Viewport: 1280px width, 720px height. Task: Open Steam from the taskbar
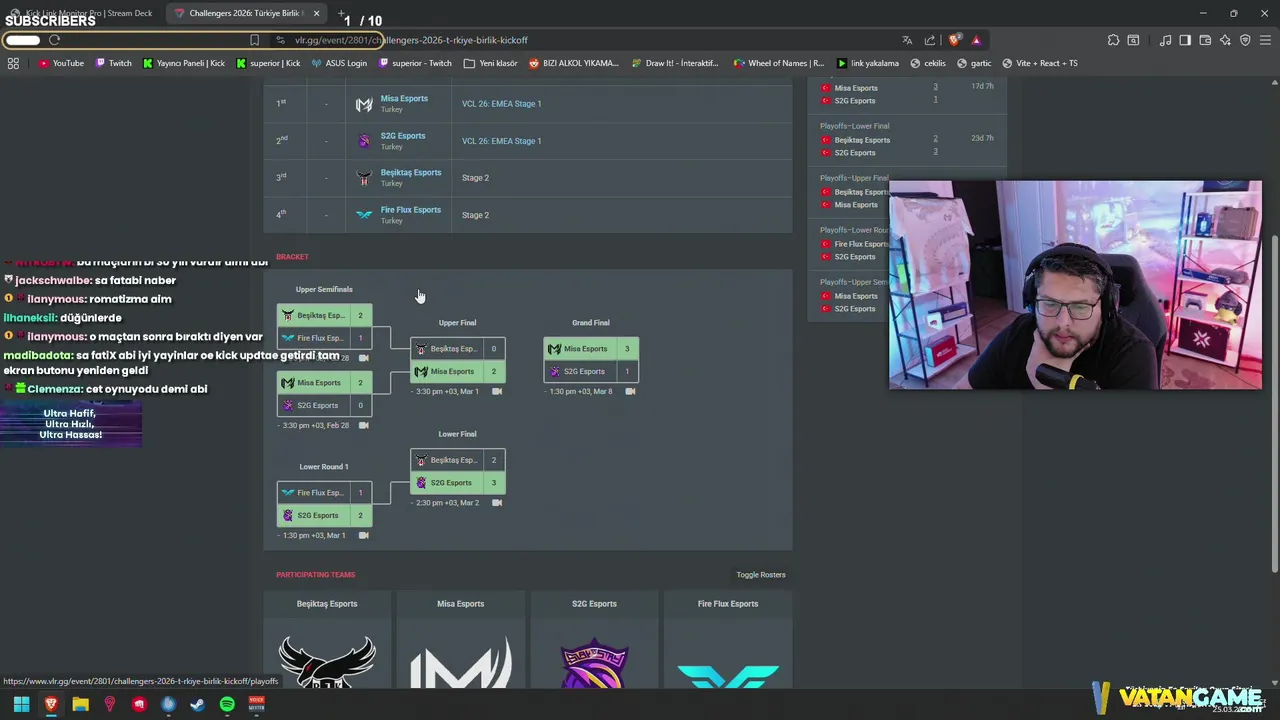click(x=198, y=704)
